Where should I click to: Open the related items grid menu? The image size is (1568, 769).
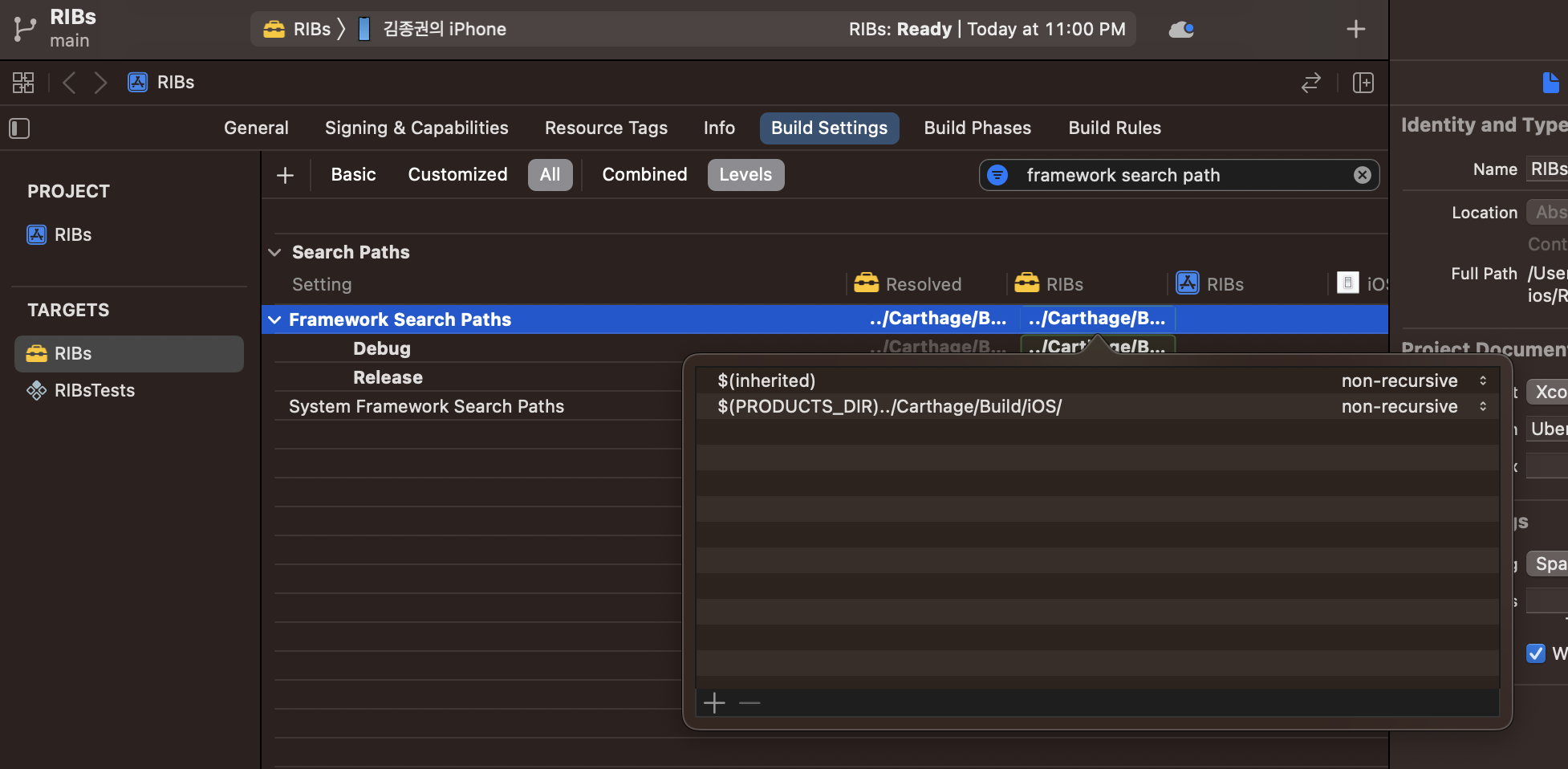[x=23, y=83]
